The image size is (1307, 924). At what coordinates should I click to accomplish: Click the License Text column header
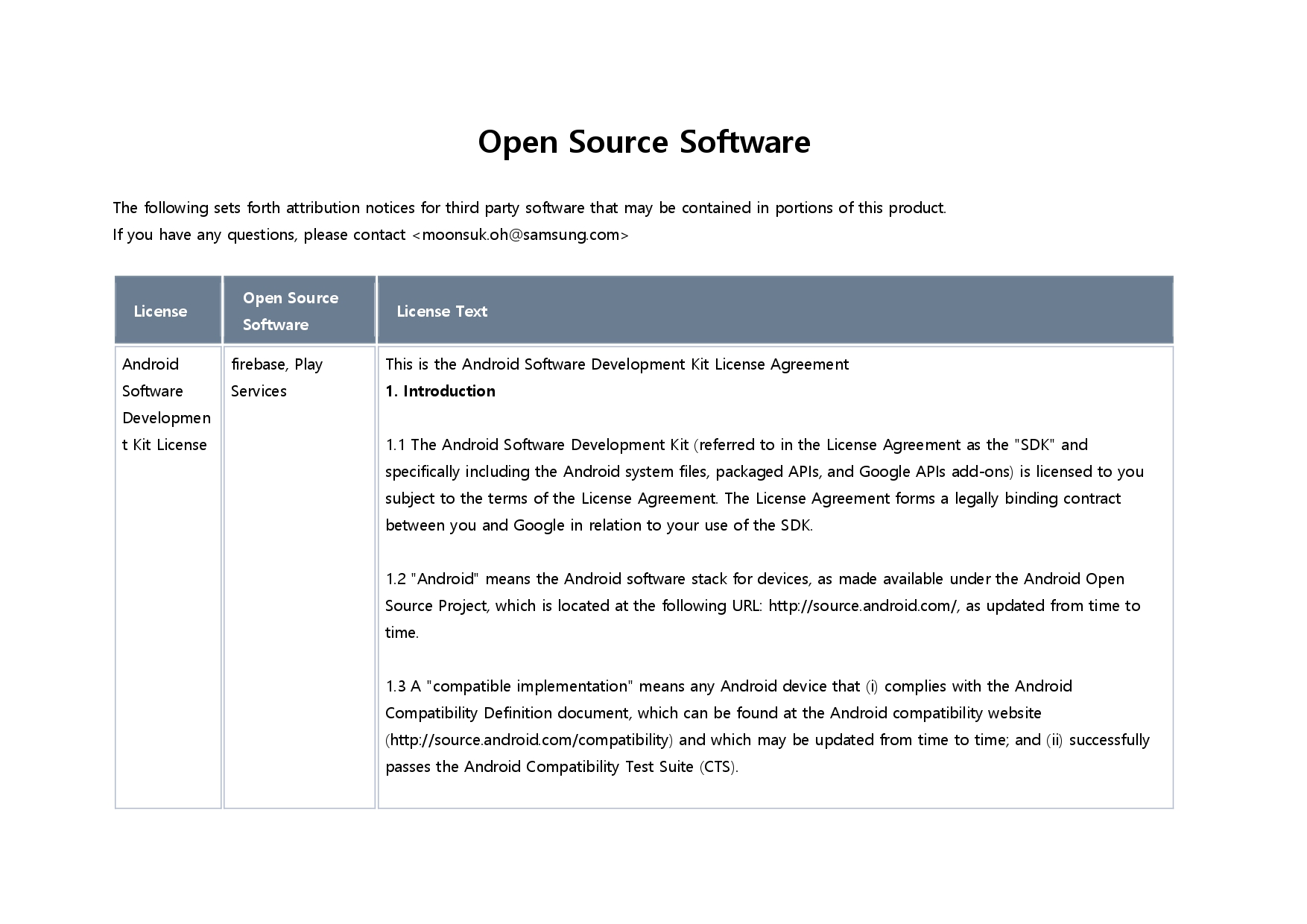(442, 311)
